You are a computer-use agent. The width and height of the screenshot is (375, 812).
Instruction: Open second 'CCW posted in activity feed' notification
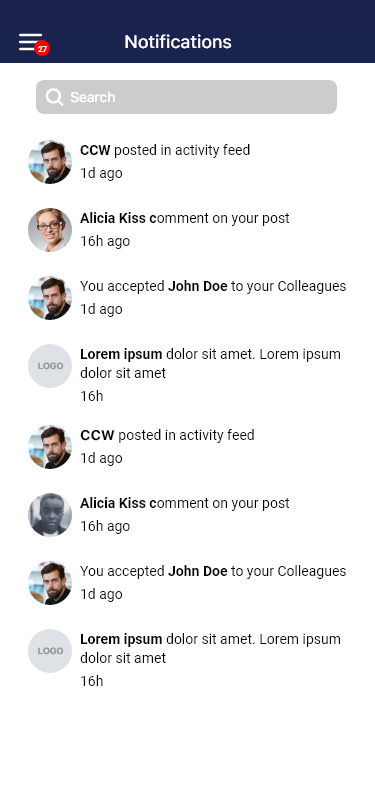(188, 446)
